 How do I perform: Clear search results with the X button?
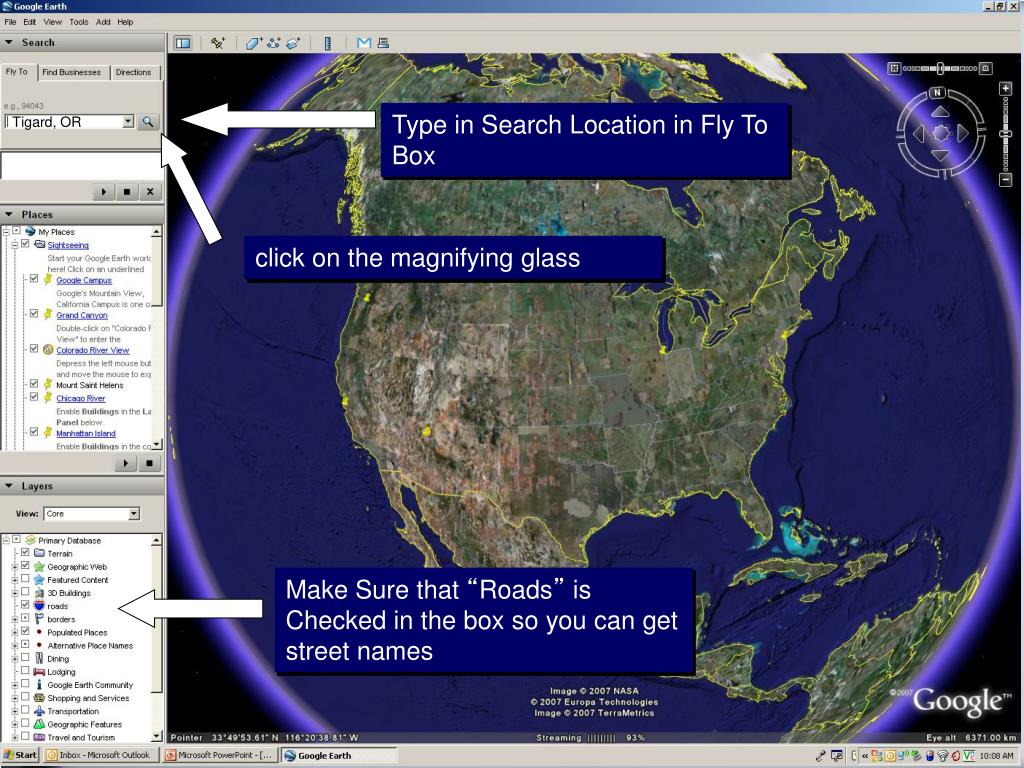click(150, 192)
